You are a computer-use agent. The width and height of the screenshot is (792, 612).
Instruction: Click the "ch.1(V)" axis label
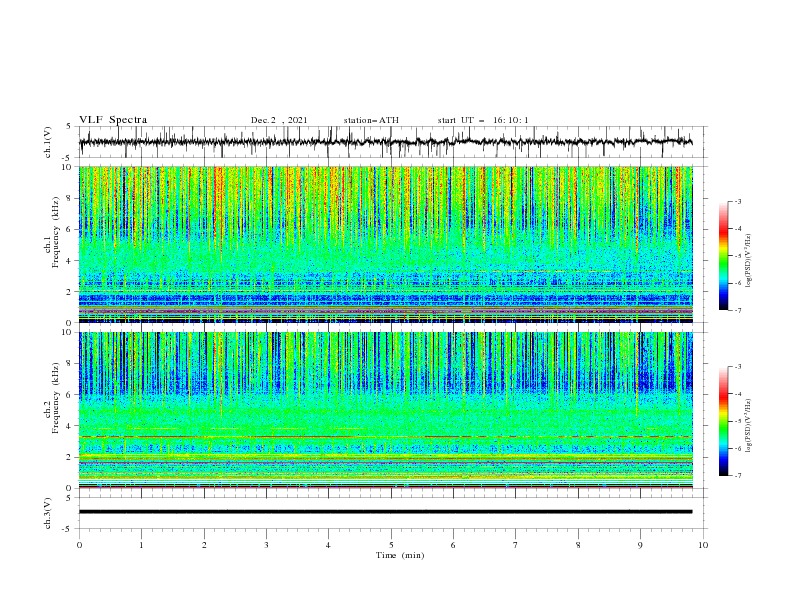[48, 142]
